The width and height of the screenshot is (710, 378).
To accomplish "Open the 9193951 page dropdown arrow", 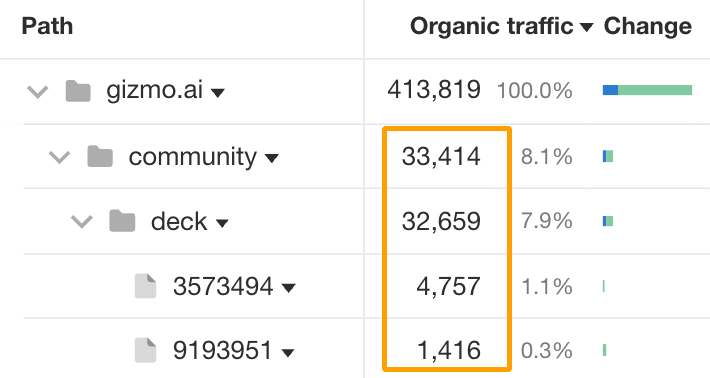I will point(288,352).
